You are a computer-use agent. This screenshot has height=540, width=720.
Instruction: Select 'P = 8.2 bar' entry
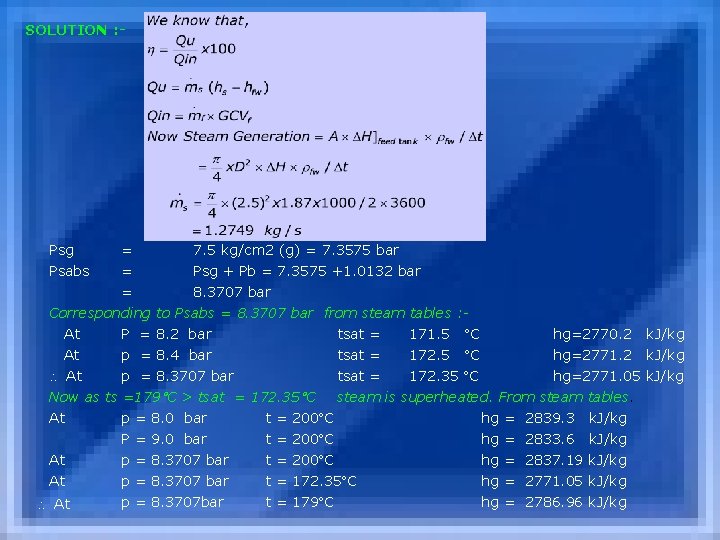pyautogui.click(x=166, y=334)
